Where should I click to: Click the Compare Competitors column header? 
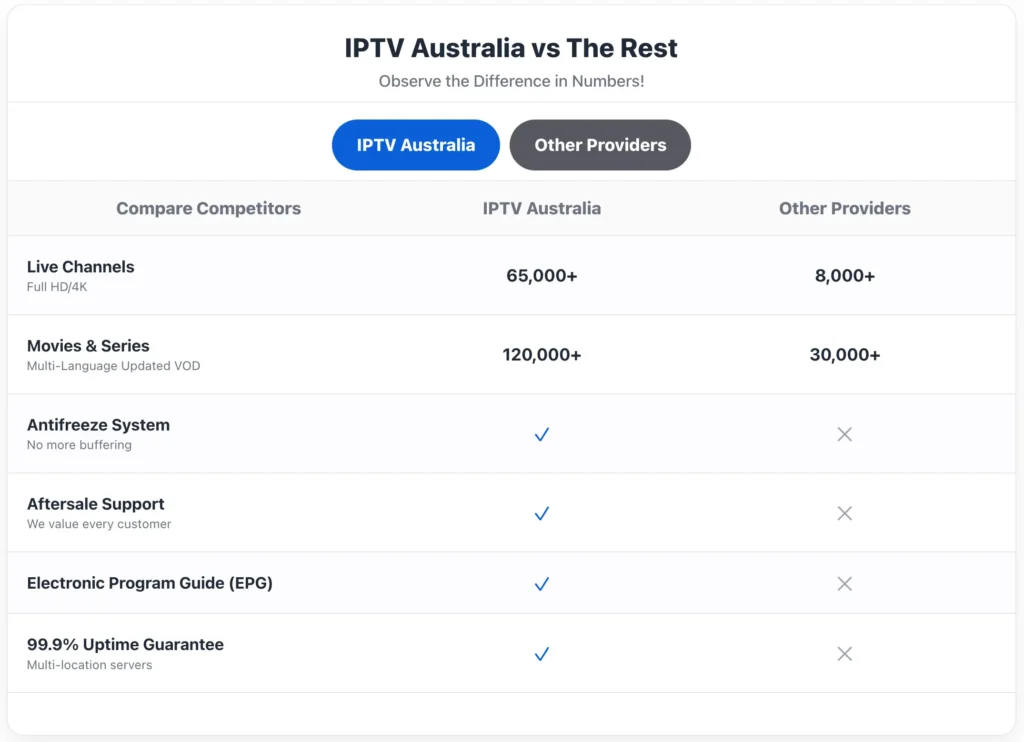pos(208,208)
